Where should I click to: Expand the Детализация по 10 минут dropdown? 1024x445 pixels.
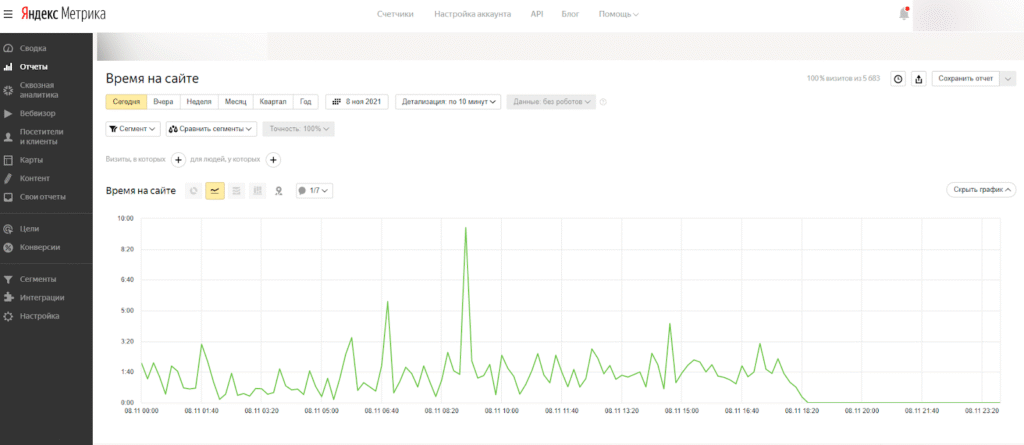click(x=448, y=101)
